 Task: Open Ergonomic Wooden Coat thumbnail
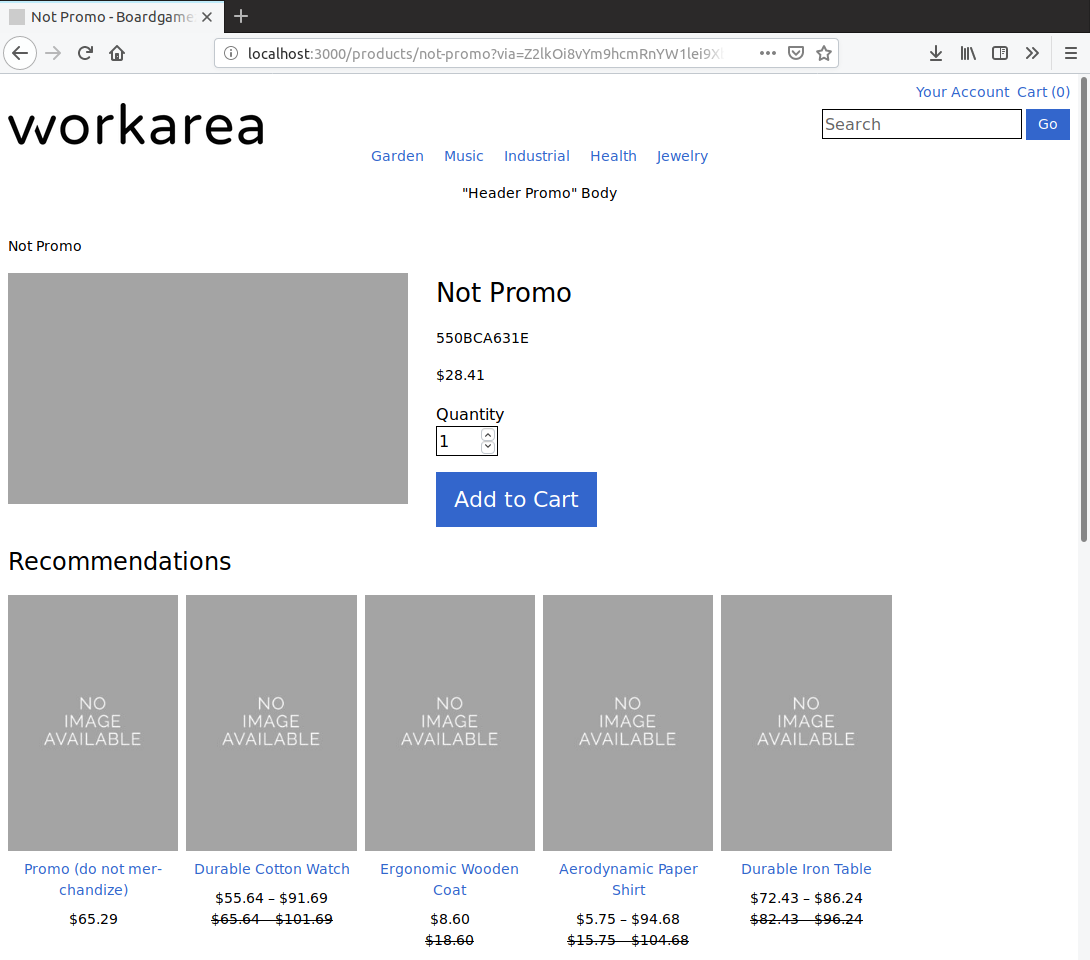click(x=450, y=722)
